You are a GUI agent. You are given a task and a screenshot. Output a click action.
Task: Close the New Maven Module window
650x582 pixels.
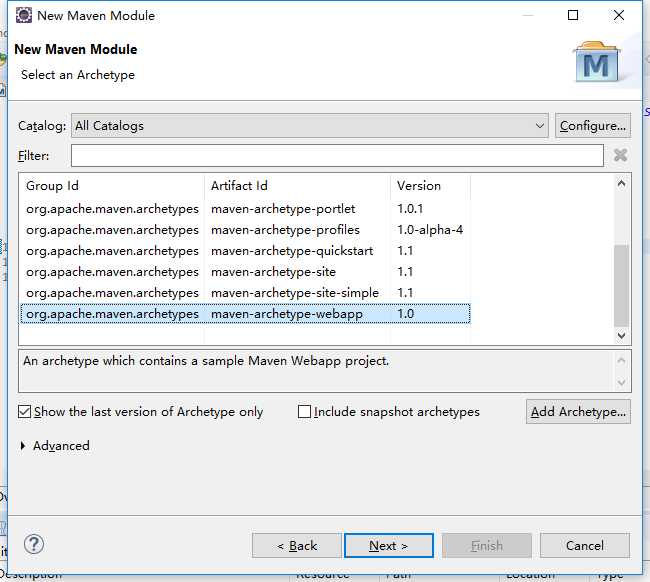coord(619,15)
